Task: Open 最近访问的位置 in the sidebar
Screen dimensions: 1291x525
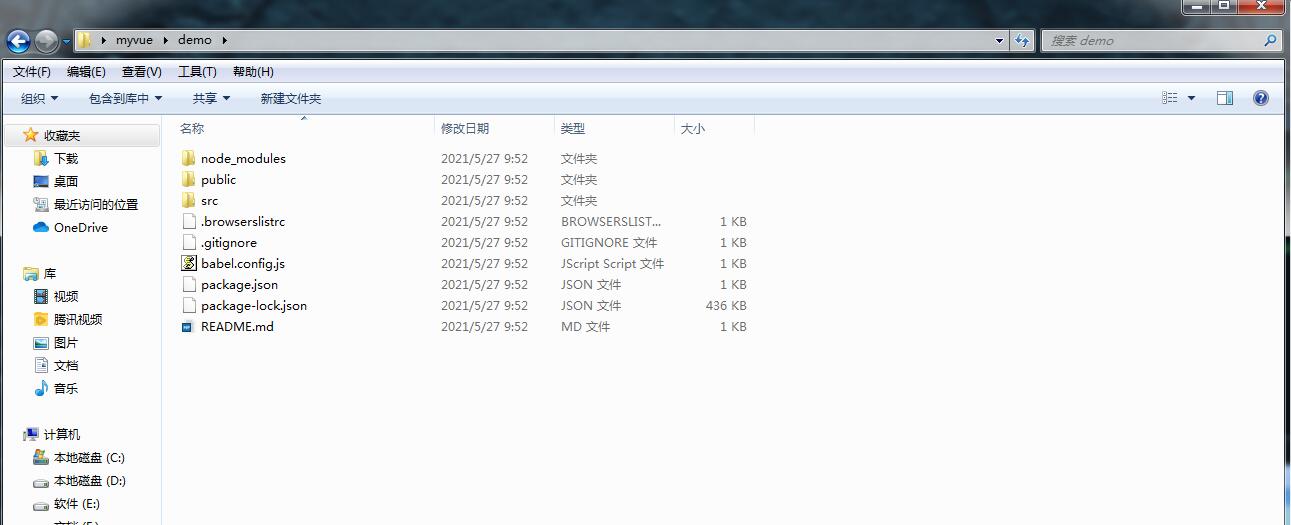Action: pos(96,204)
